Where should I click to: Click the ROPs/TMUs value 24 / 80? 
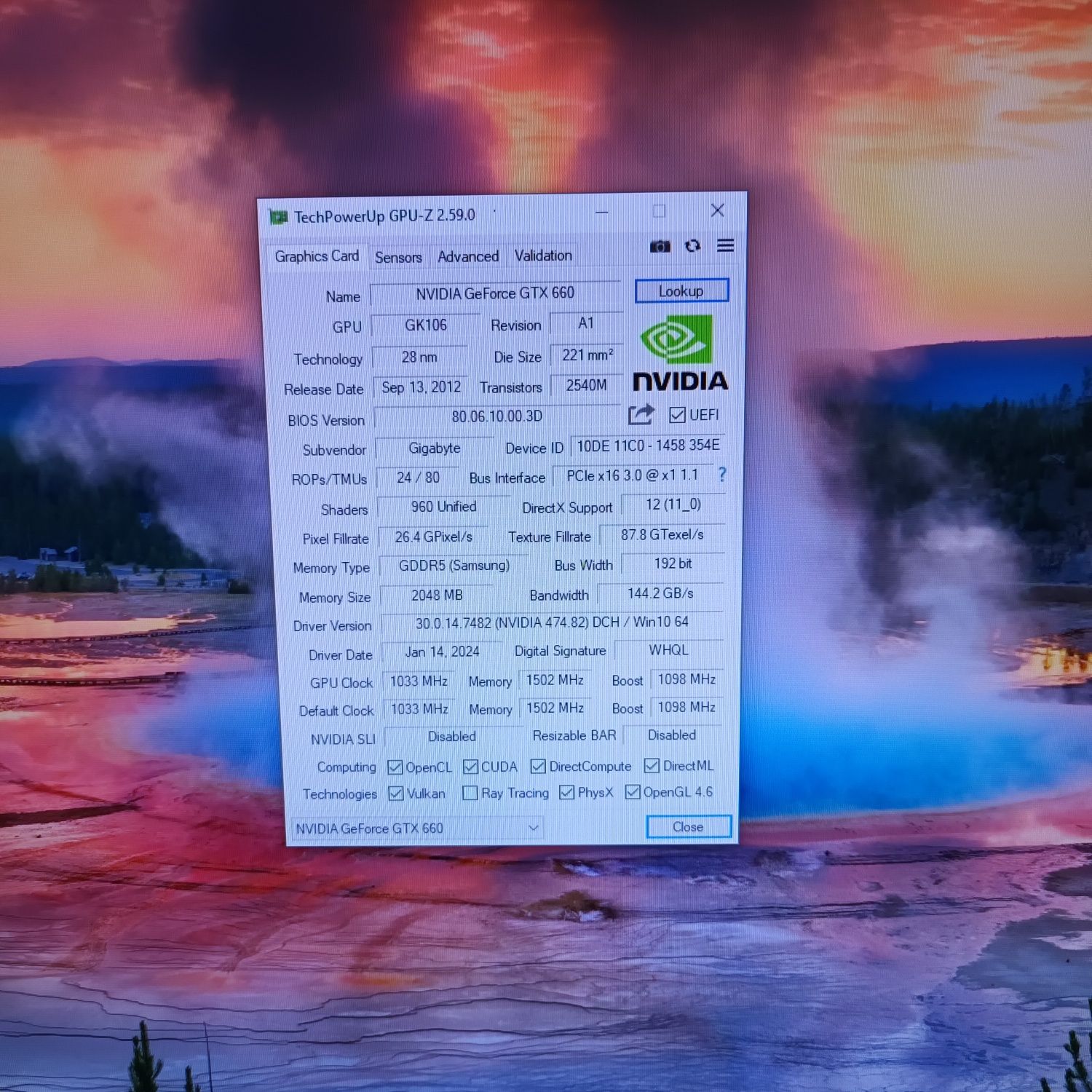point(418,478)
